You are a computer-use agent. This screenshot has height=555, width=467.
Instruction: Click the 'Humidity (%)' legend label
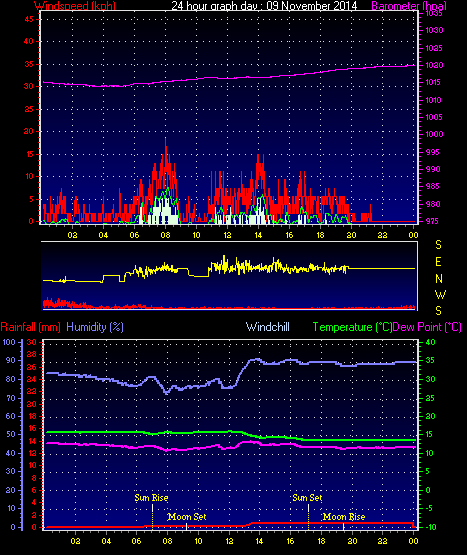click(95, 327)
